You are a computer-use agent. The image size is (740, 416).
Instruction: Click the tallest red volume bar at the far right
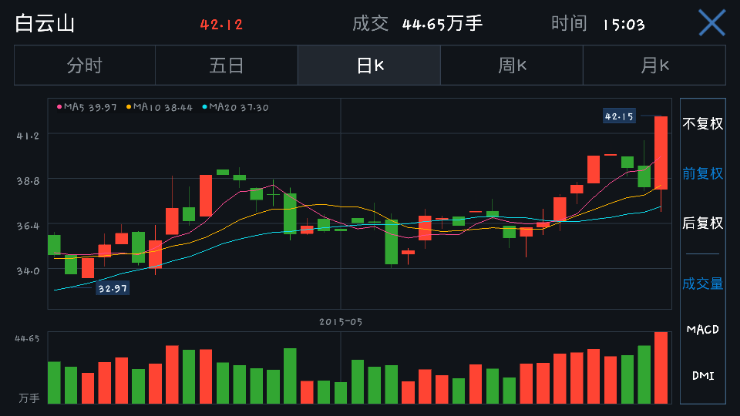(661, 367)
